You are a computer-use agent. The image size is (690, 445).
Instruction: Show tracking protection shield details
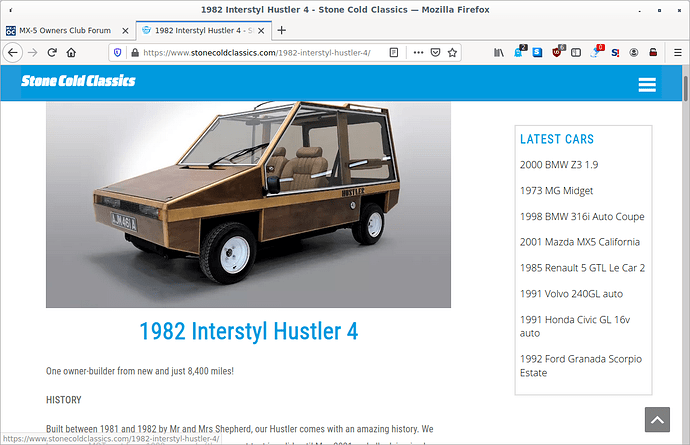point(117,52)
